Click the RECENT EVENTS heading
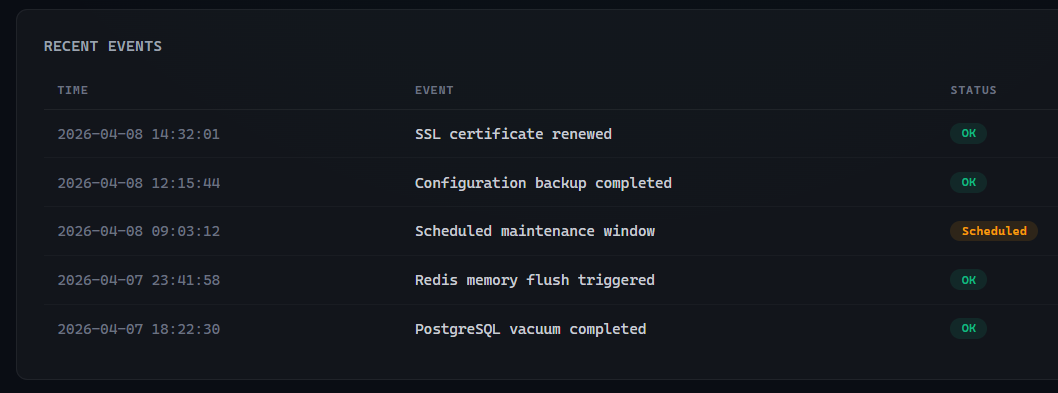The height and width of the screenshot is (393, 1058). click(103, 47)
